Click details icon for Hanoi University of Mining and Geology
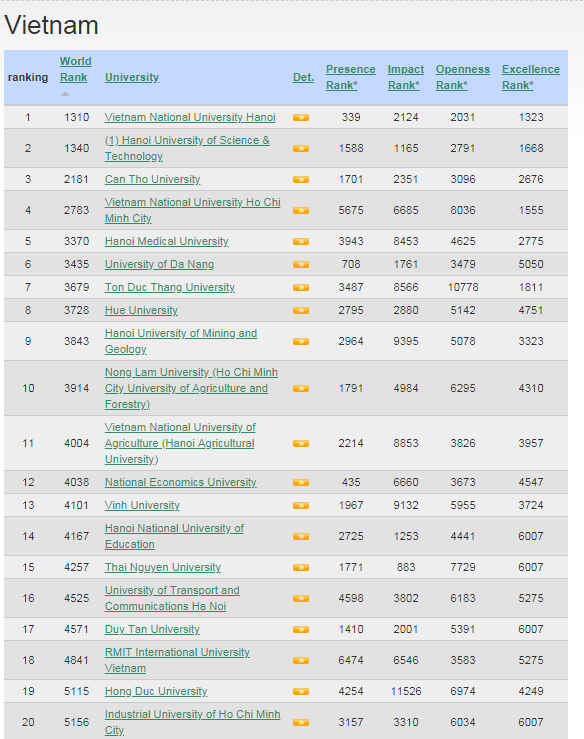This screenshot has height=739, width=584. coord(301,341)
